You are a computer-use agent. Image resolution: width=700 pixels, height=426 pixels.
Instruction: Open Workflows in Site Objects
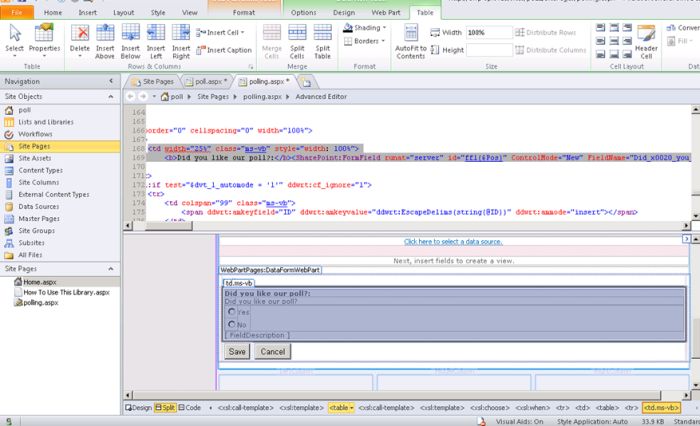[x=35, y=134]
